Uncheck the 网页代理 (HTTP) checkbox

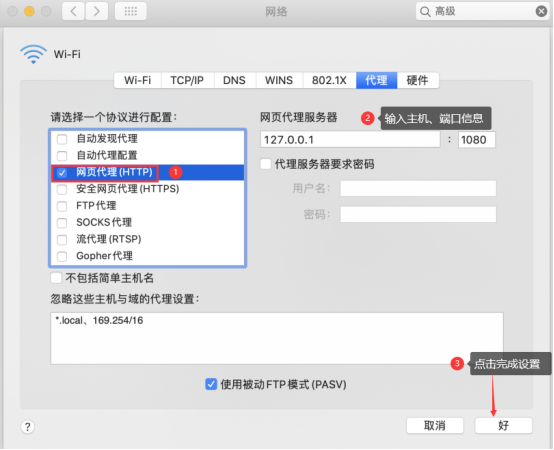click(62, 172)
